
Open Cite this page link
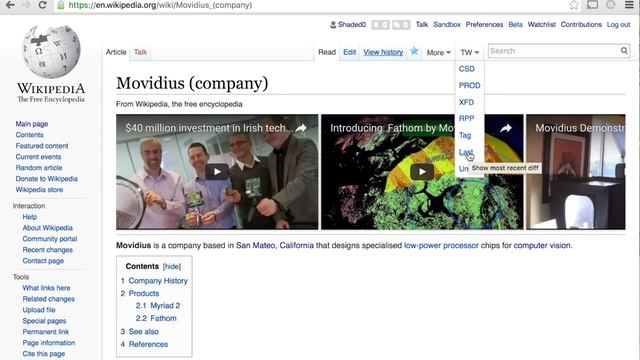[x=44, y=354]
